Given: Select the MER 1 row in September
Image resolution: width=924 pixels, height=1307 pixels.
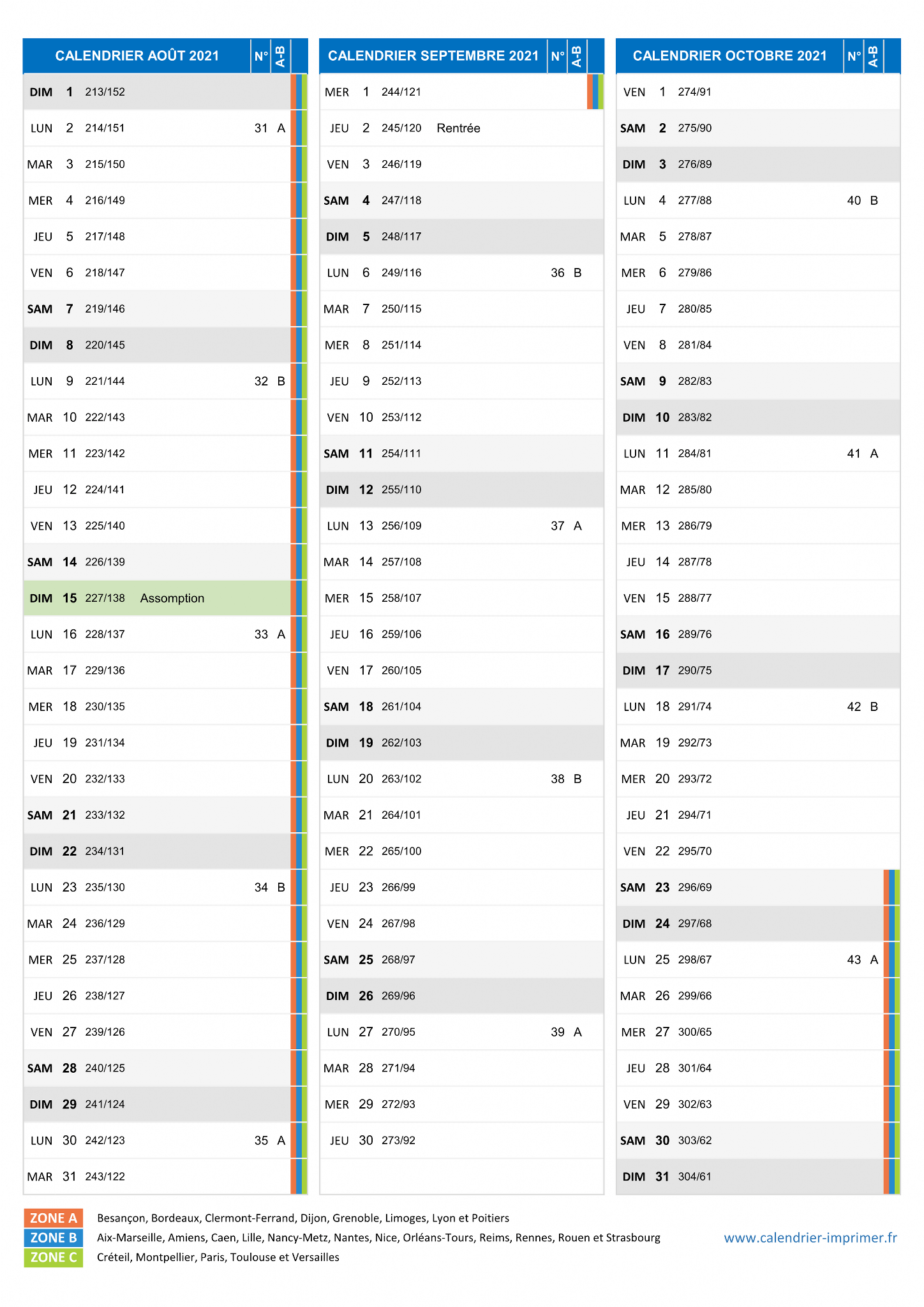Looking at the screenshot, I should [453, 92].
